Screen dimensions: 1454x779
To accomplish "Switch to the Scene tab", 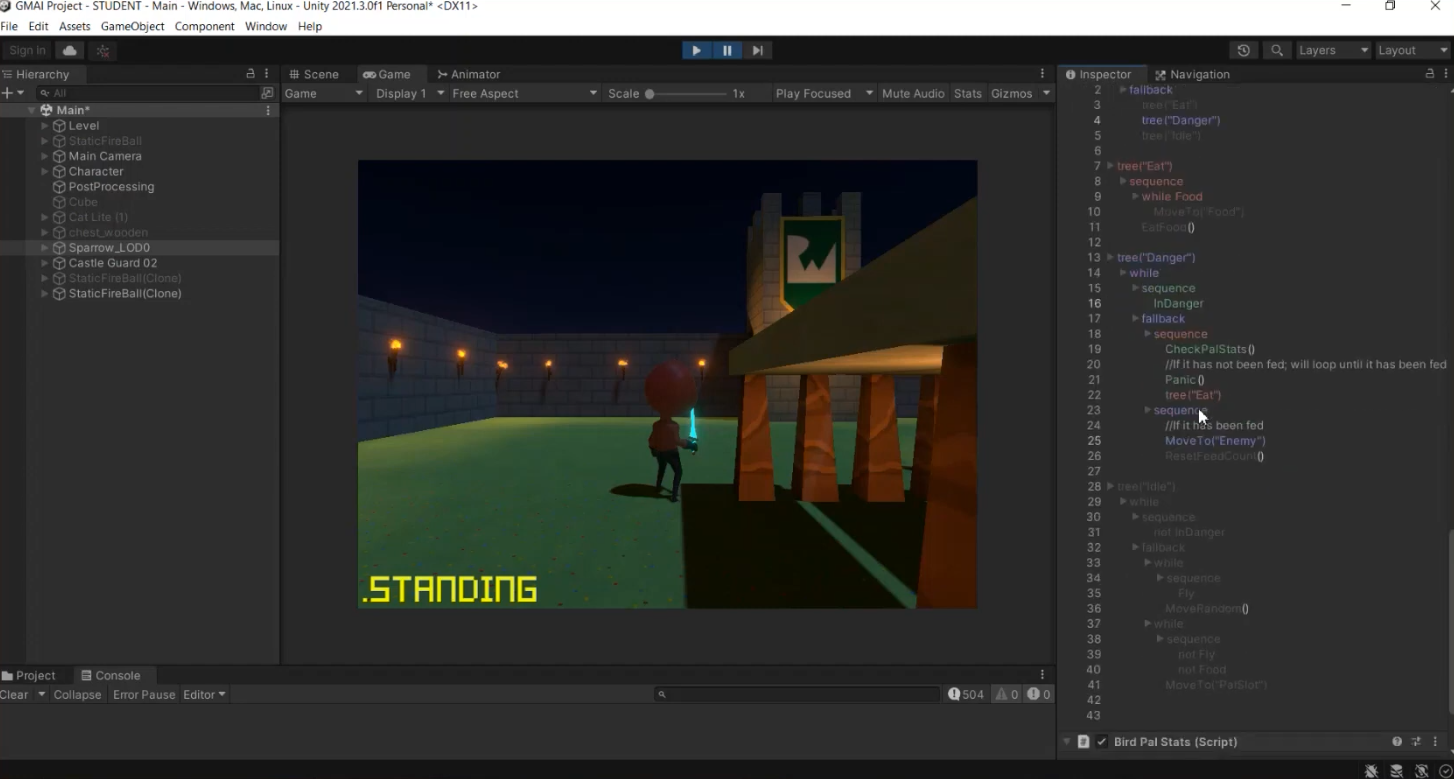I will pos(313,74).
